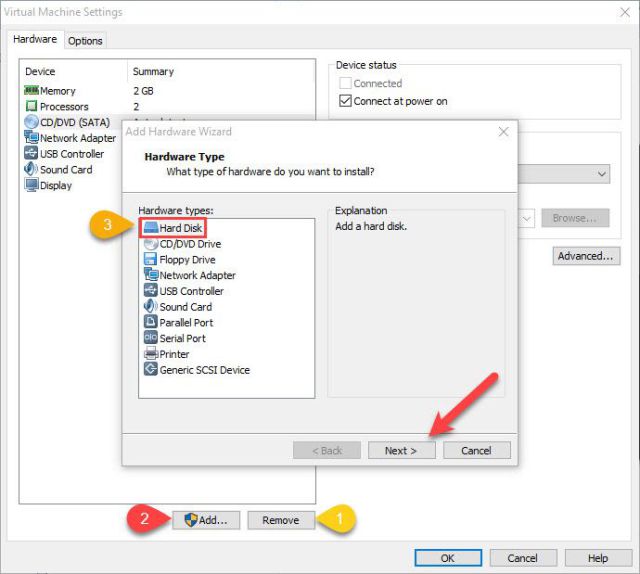Select the Printer hardware type icon
The width and height of the screenshot is (640, 574).
coord(150,354)
